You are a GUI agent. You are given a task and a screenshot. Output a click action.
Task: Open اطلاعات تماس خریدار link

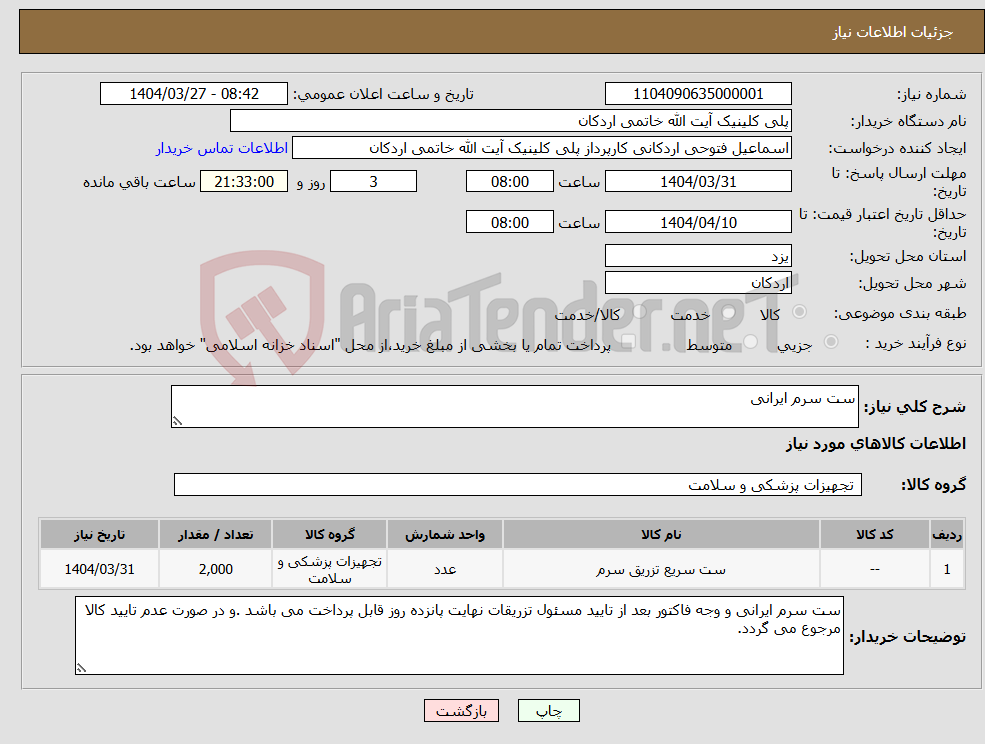(222, 148)
